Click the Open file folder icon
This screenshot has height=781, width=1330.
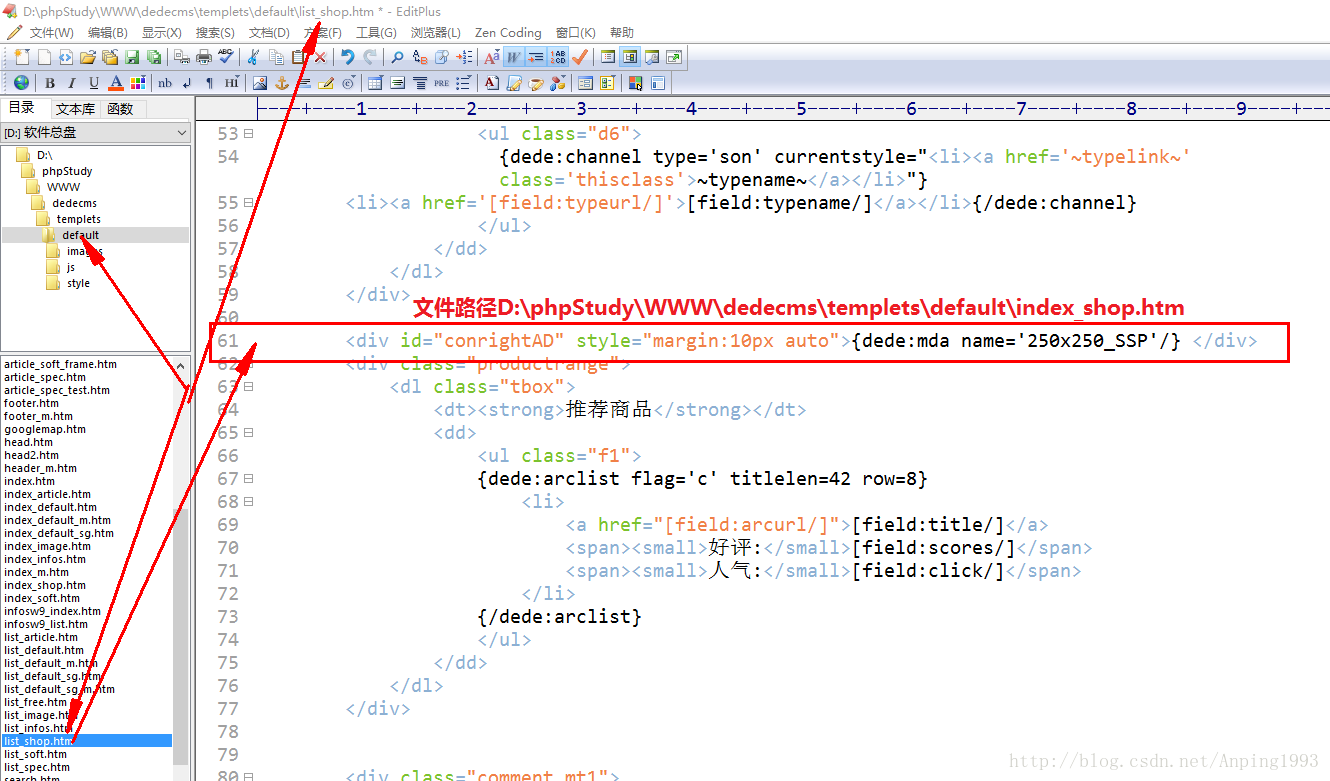87,57
